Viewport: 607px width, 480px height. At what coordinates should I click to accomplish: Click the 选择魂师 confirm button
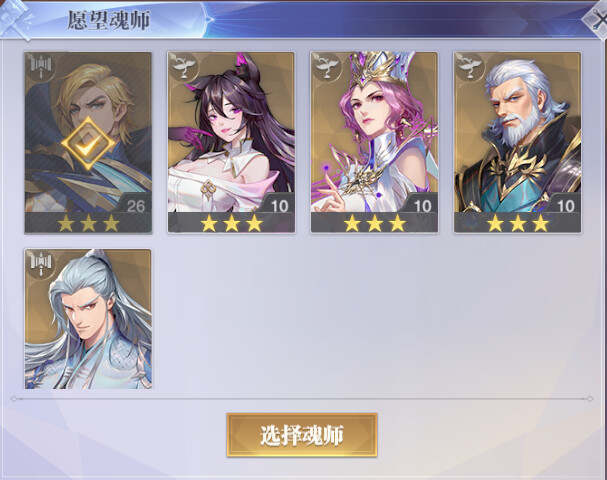click(x=302, y=435)
